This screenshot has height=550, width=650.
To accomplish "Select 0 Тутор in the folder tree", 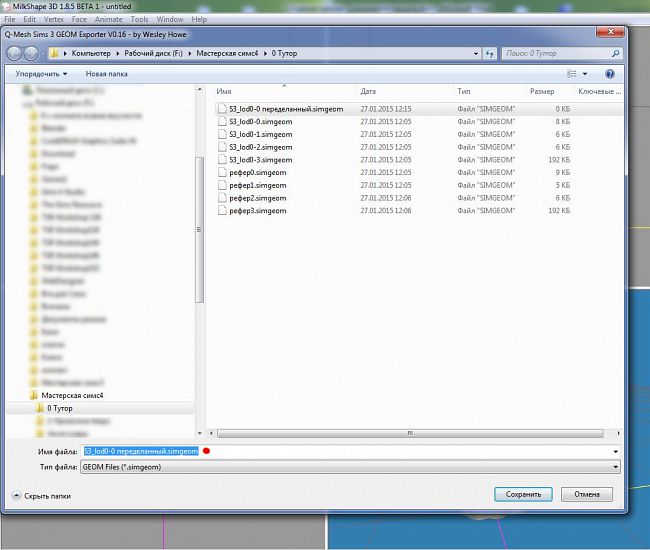I will [60, 408].
